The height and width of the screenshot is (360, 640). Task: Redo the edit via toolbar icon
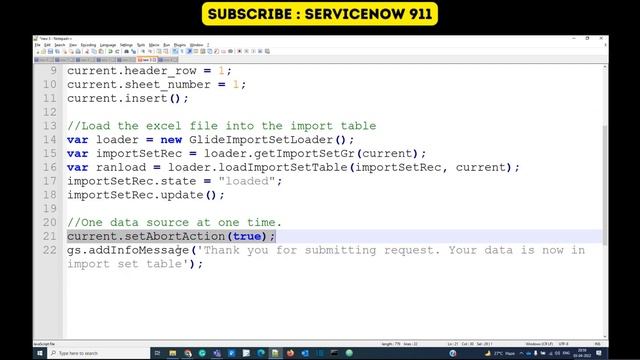[x=117, y=51]
